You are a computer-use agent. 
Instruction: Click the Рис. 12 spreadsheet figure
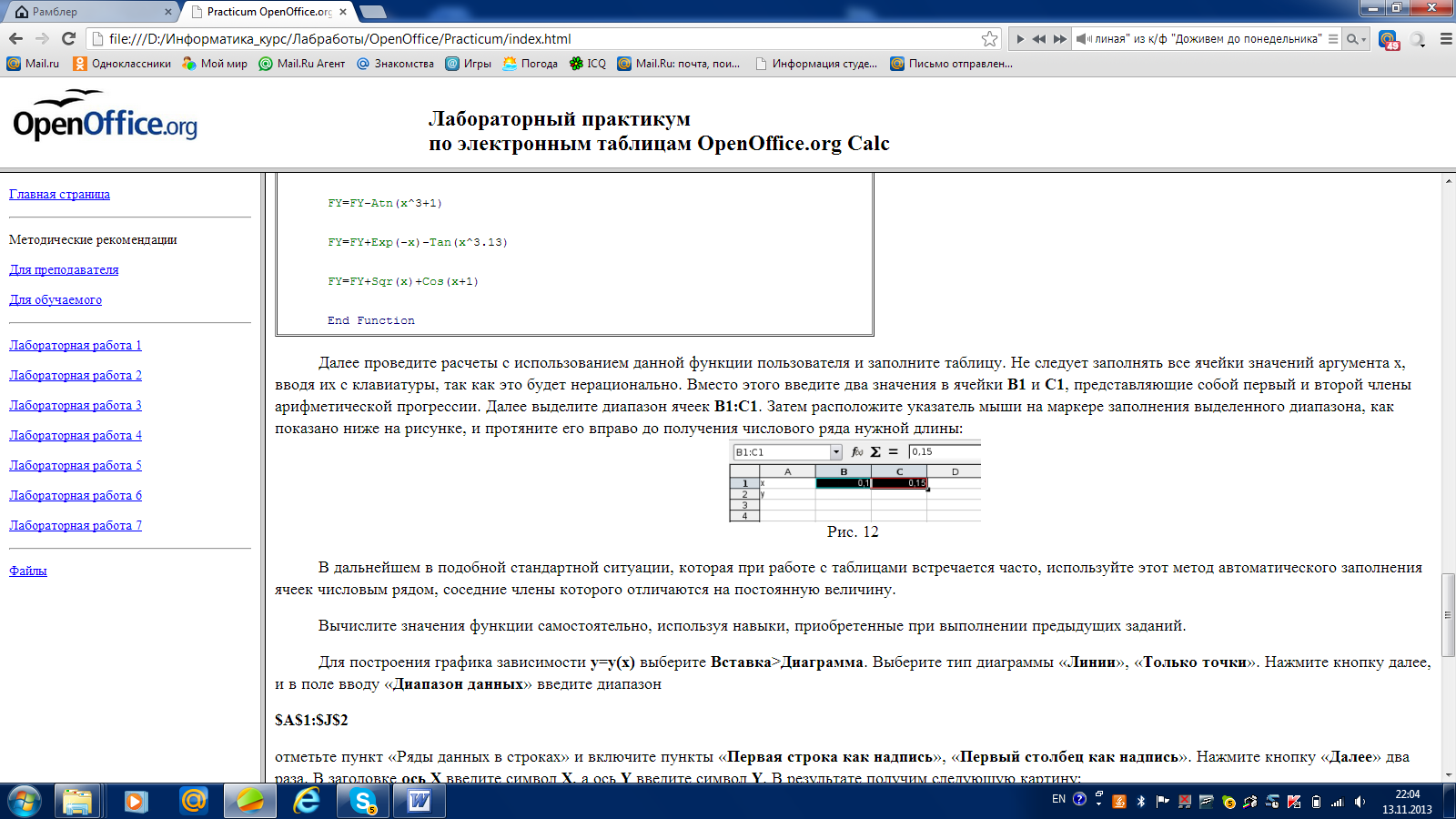click(x=854, y=481)
